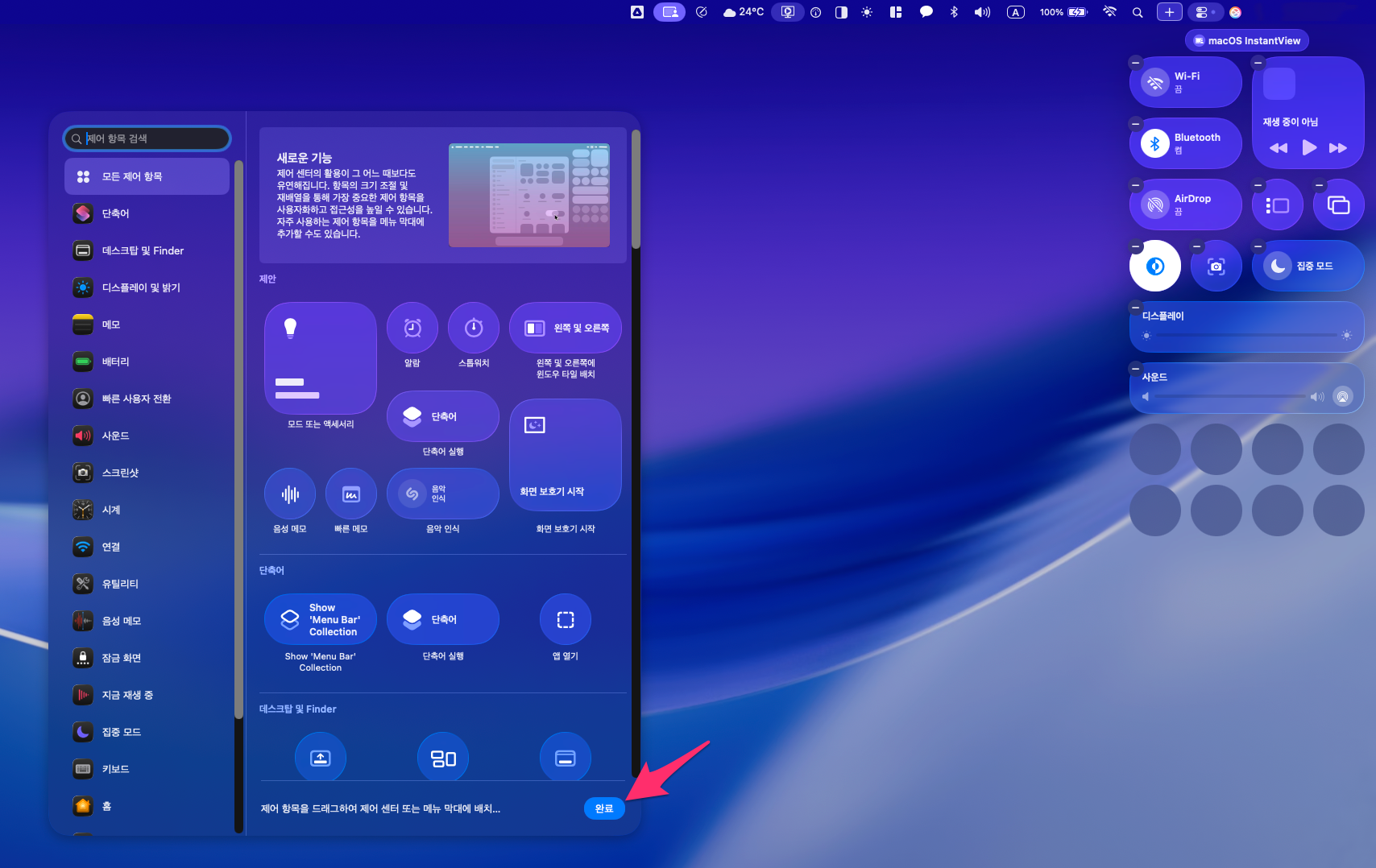This screenshot has width=1376, height=868.
Task: Select Show 'Menu Bar' Collection shortcut
Action: pos(321,619)
